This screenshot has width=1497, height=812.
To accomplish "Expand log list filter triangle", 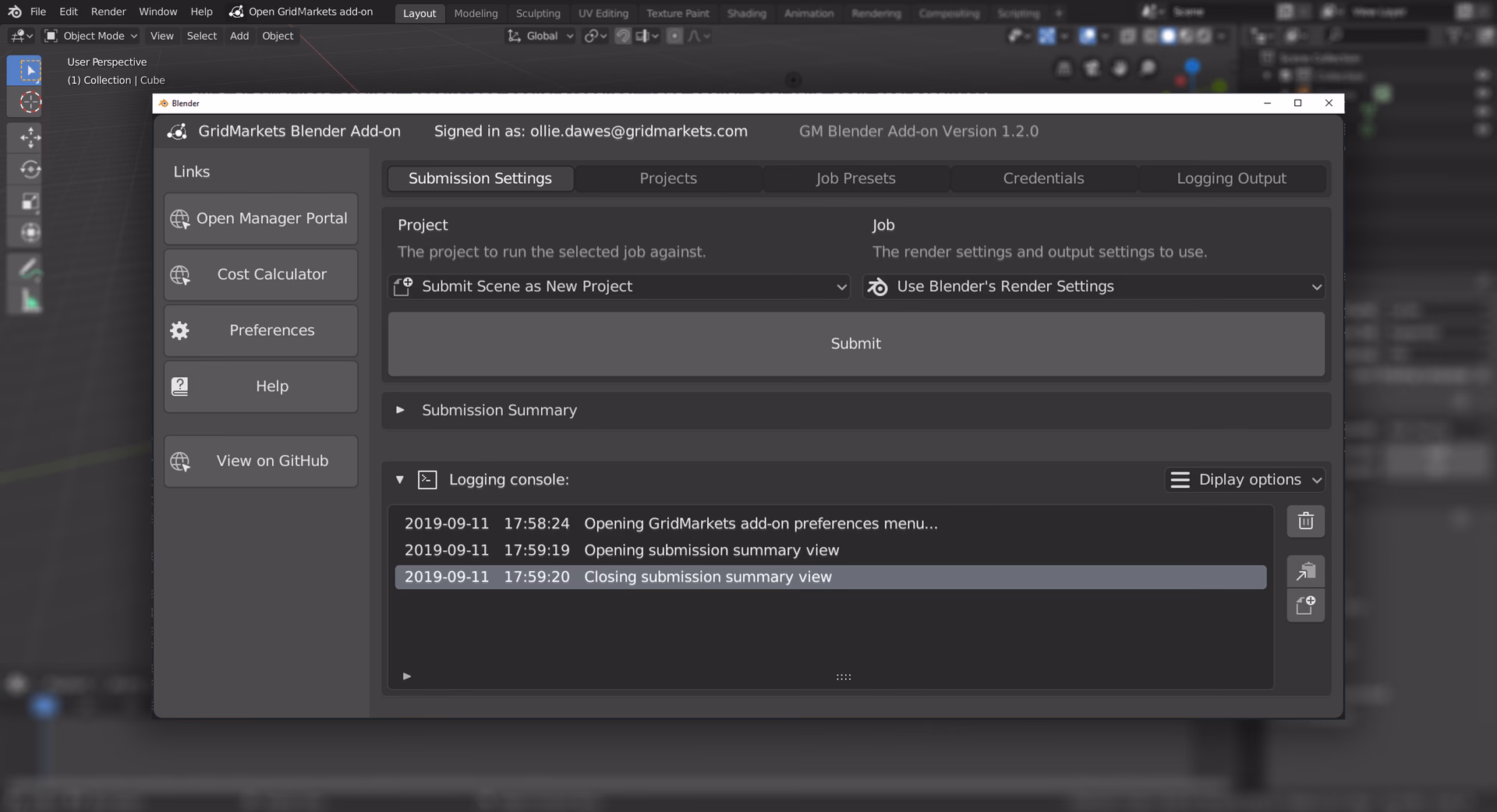I will point(406,676).
